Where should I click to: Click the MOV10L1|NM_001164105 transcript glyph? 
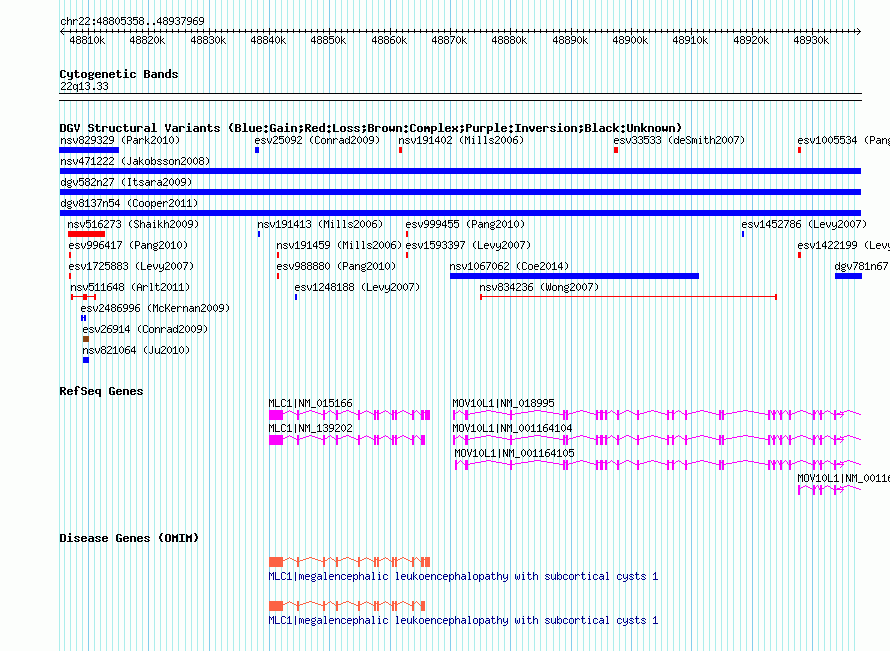tap(657, 464)
